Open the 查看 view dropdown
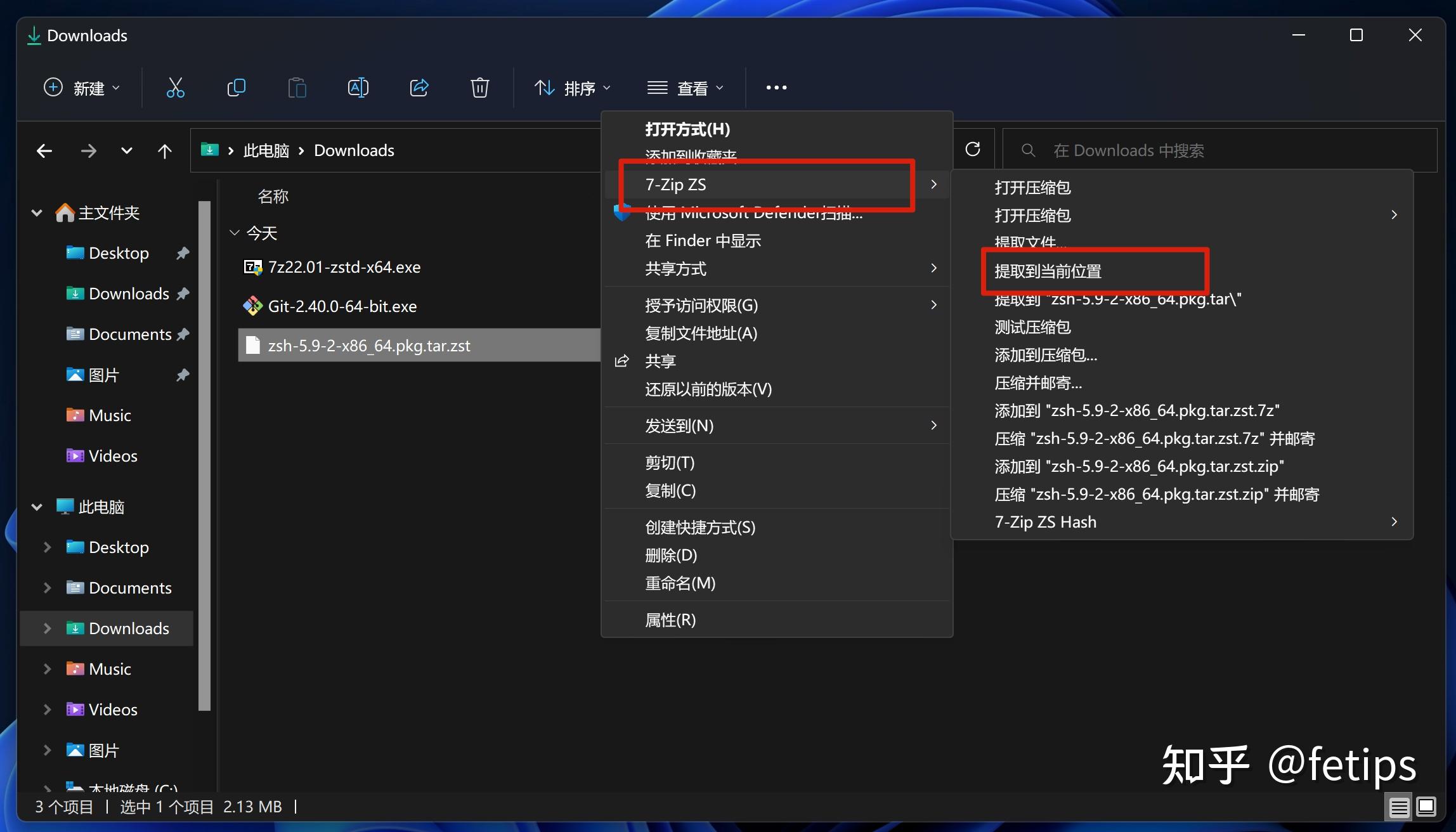The height and width of the screenshot is (832, 1456). point(686,88)
